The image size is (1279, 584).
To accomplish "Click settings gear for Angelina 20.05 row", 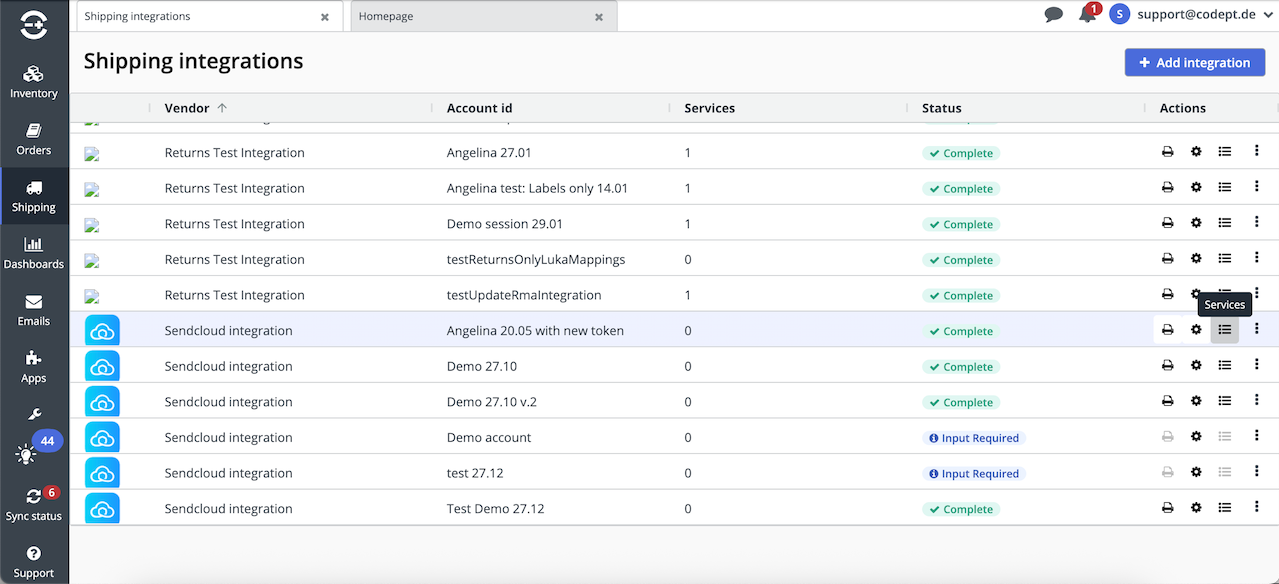I will pos(1196,330).
